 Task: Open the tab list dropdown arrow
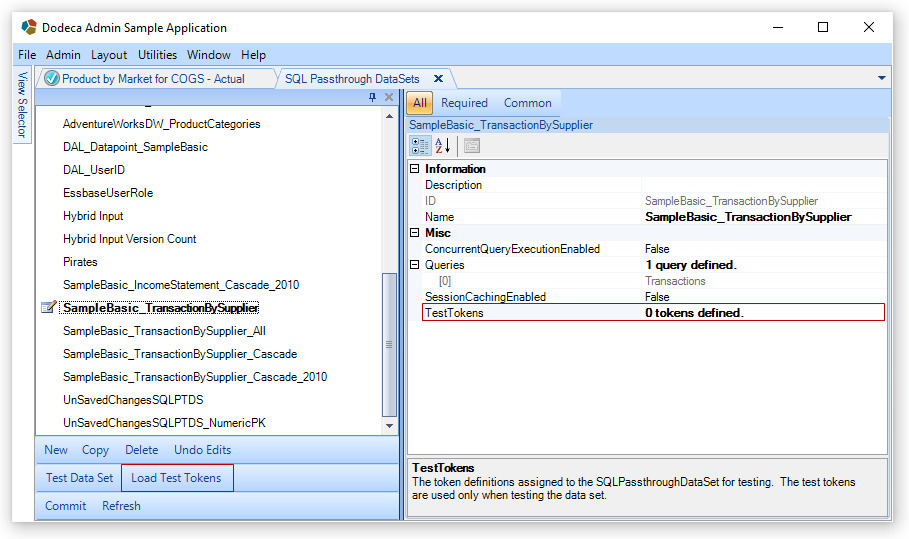881,78
